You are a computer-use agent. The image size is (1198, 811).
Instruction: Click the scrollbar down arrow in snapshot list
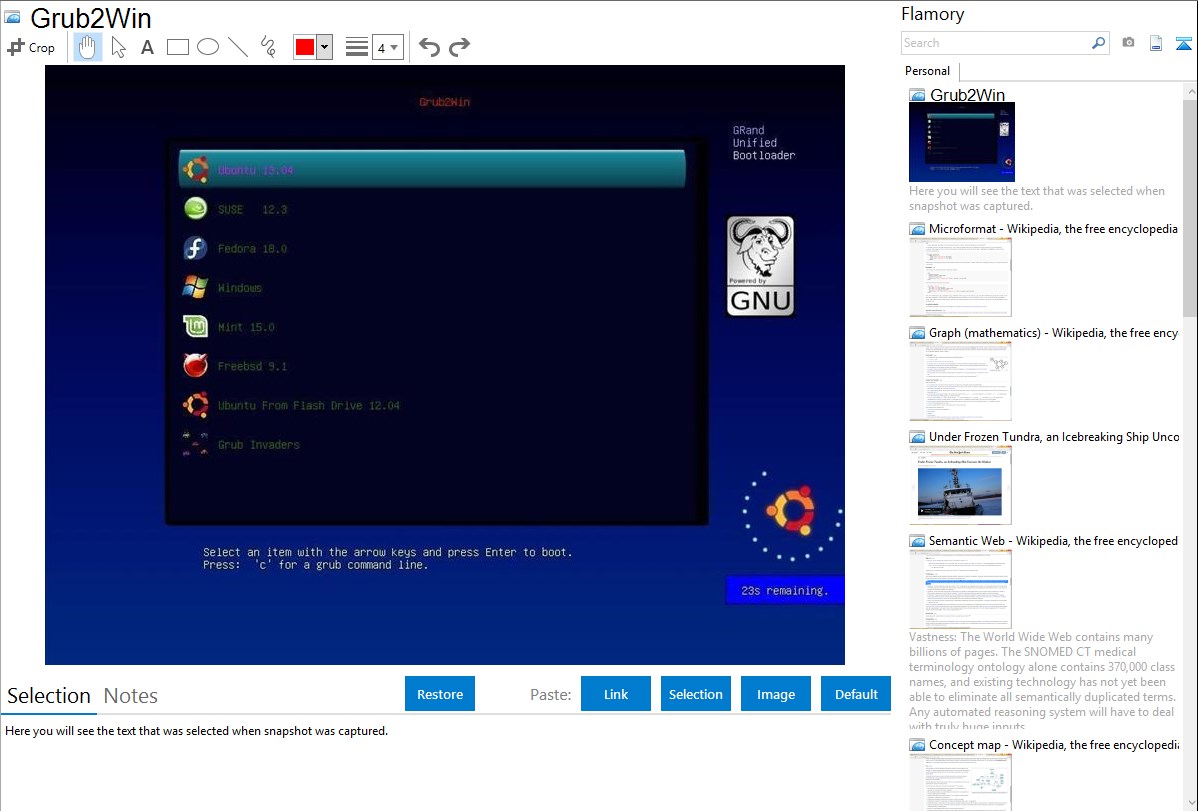1190,803
